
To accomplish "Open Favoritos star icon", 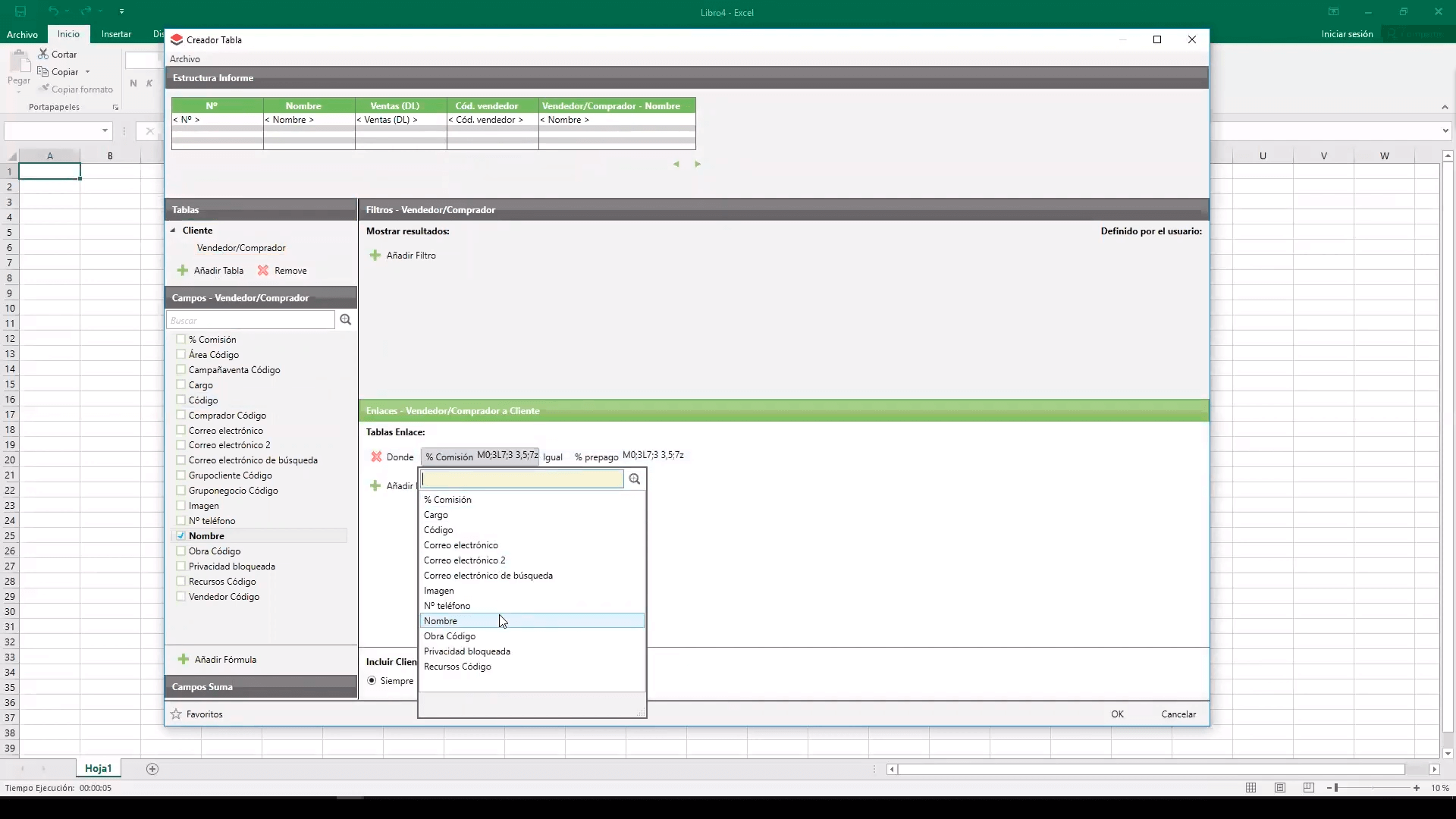I will pos(177,714).
